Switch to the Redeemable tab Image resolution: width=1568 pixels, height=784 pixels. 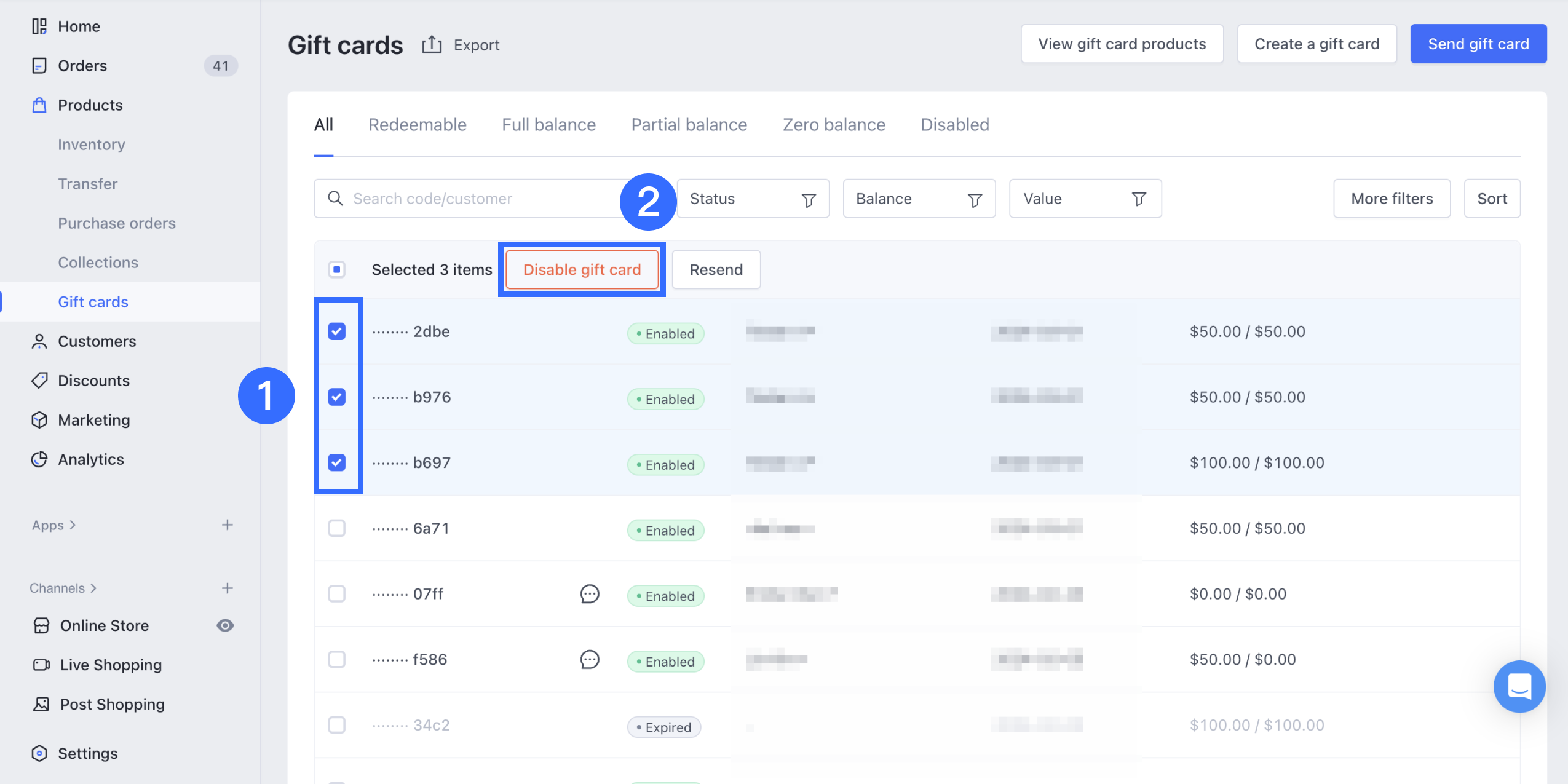pos(417,125)
